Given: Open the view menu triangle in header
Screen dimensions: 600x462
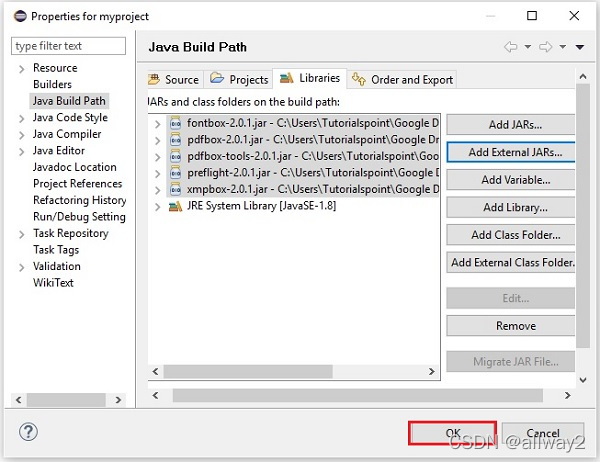Looking at the screenshot, I should pos(580,47).
